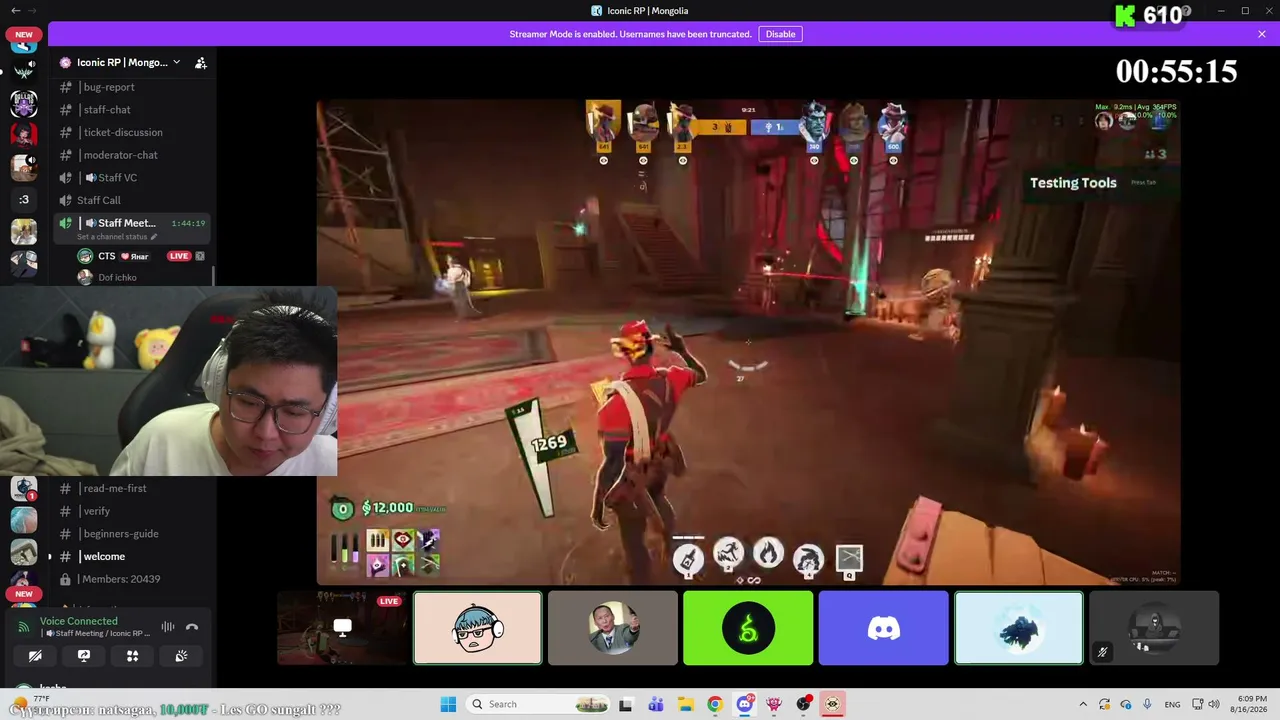Image resolution: width=1280 pixels, height=720 pixels.
Task: Select the participant tile with suited man
Action: click(x=613, y=628)
